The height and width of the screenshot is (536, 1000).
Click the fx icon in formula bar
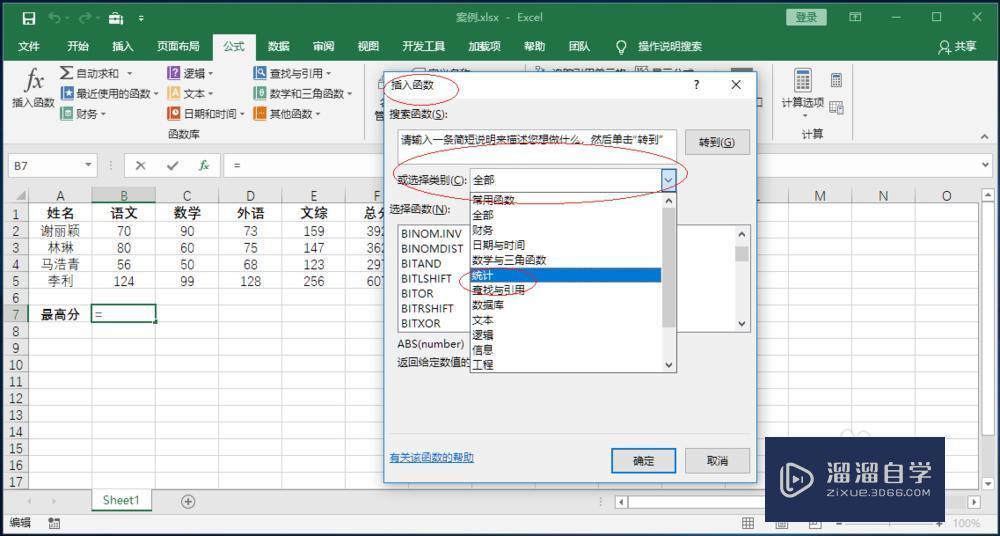coord(204,166)
